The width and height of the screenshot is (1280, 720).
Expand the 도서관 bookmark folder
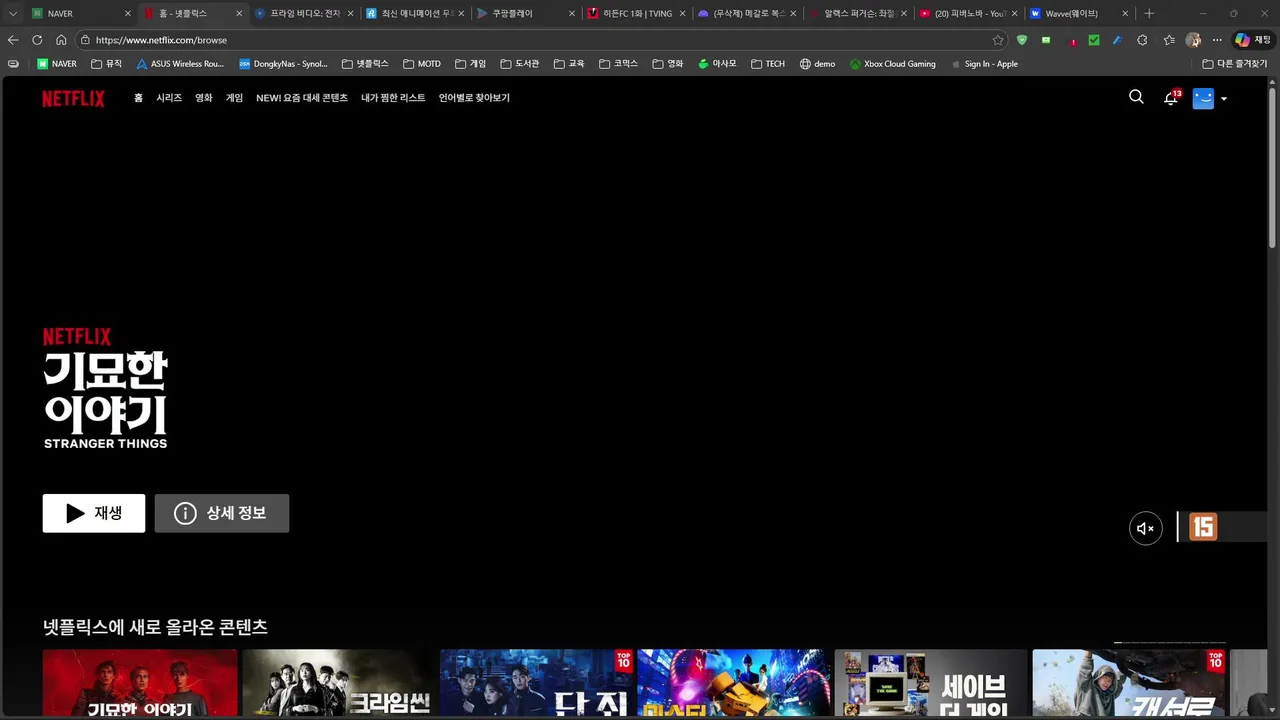(520, 64)
